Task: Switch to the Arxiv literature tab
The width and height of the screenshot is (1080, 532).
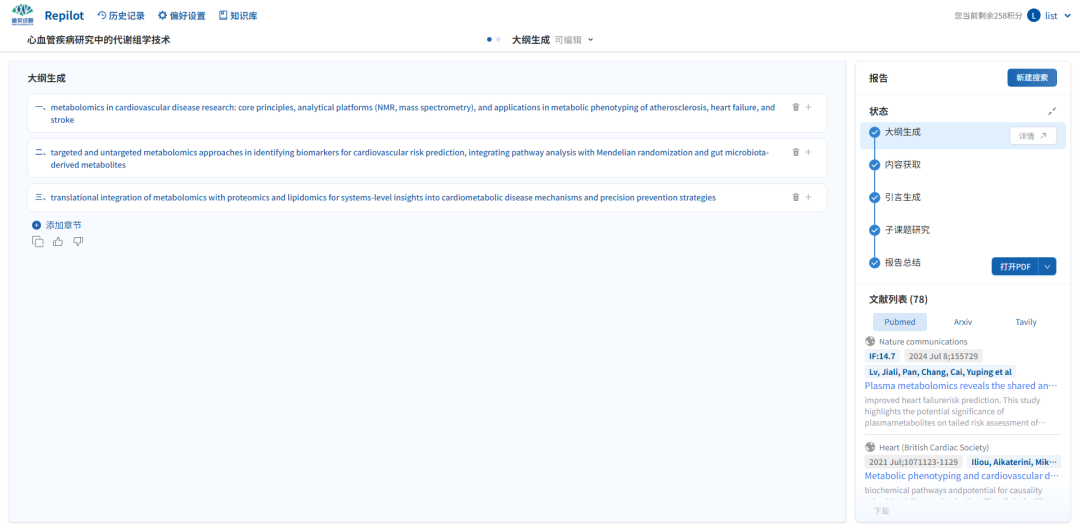Action: pyautogui.click(x=962, y=322)
